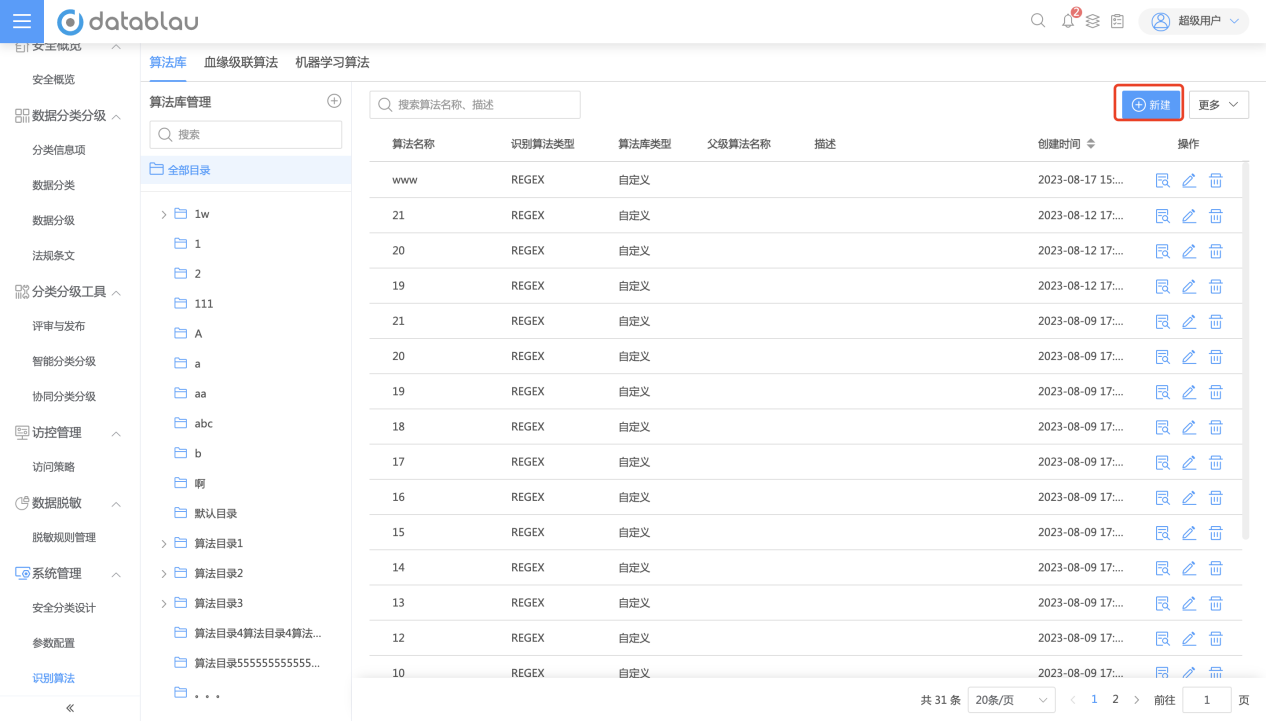The width and height of the screenshot is (1266, 721).
Task: Open the notification bell
Action: click(1068, 21)
